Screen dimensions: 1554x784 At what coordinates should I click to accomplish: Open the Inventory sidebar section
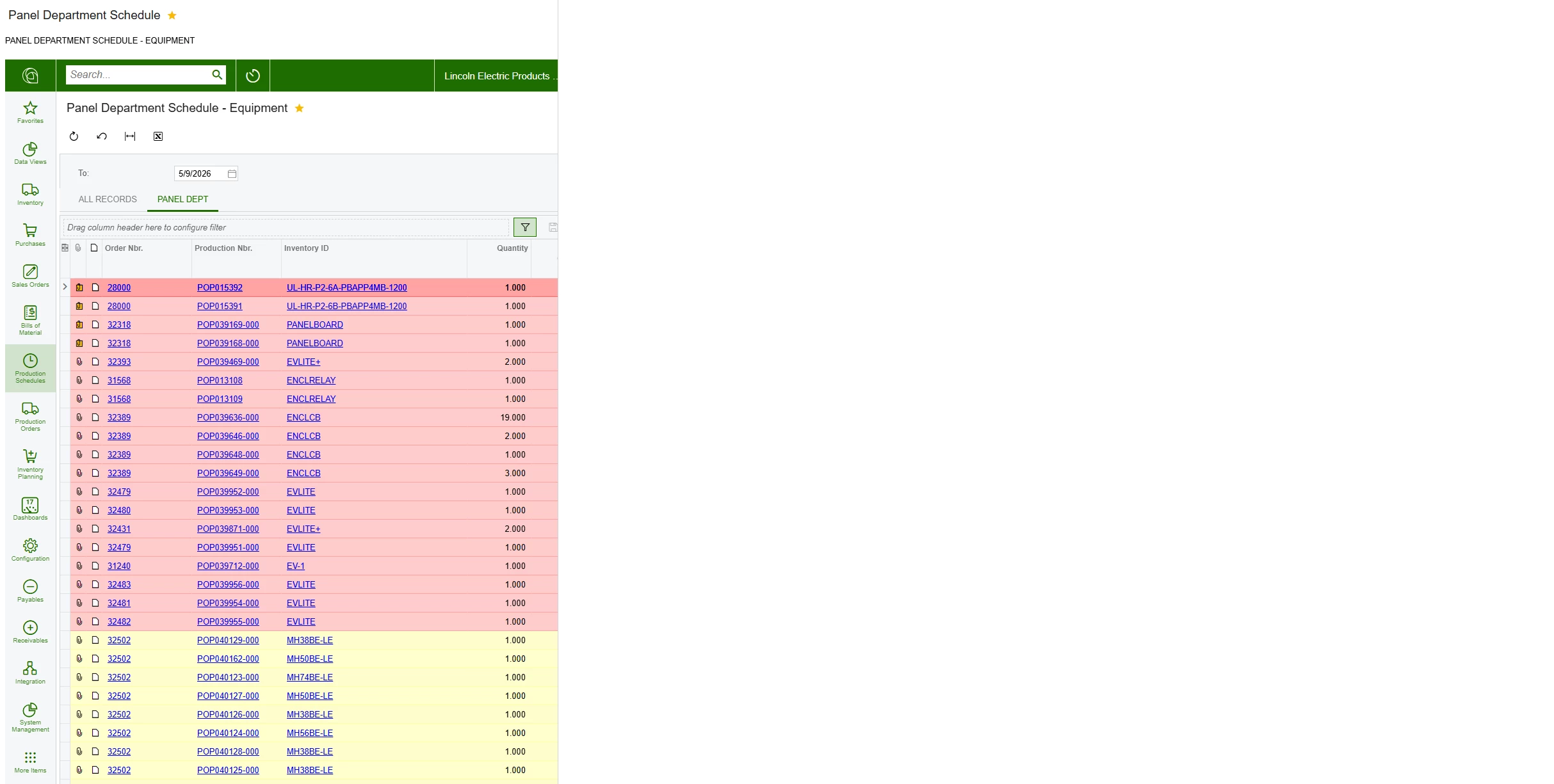30,194
